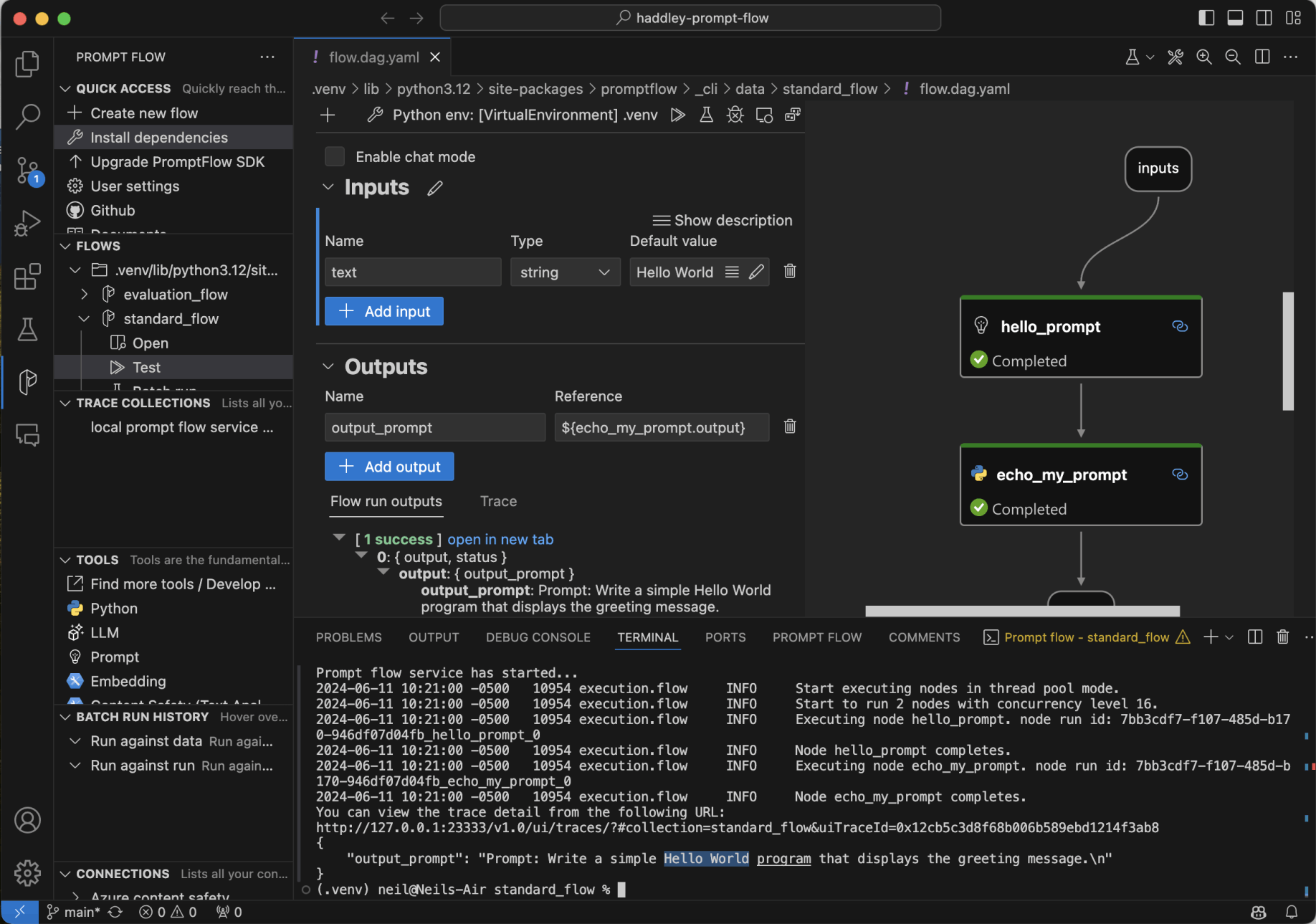Click the Add input button

pos(384,311)
